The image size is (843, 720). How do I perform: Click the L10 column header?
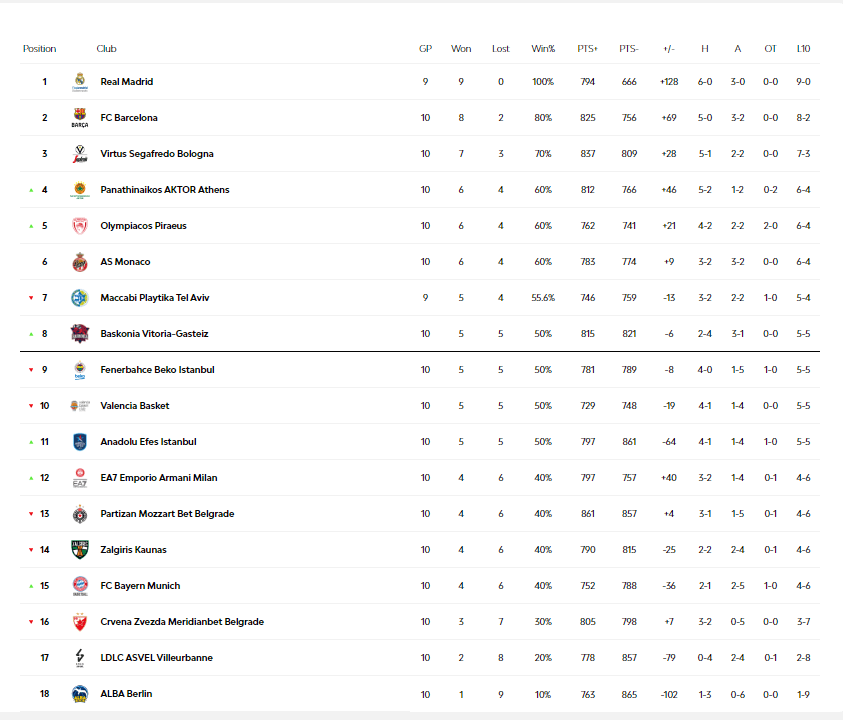point(803,49)
